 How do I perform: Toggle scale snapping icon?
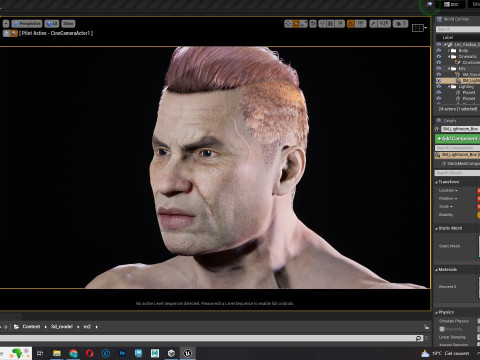373,24
